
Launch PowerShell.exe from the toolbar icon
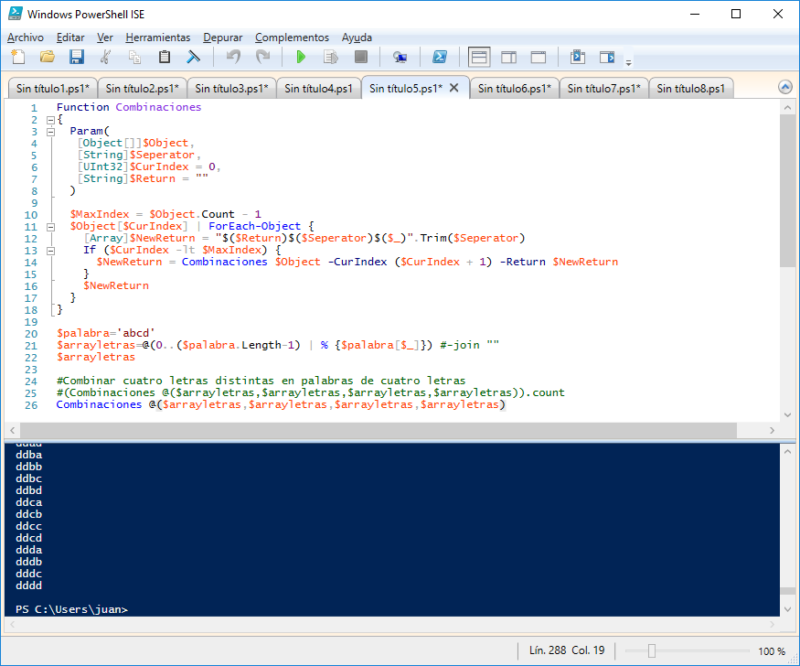(x=440, y=57)
